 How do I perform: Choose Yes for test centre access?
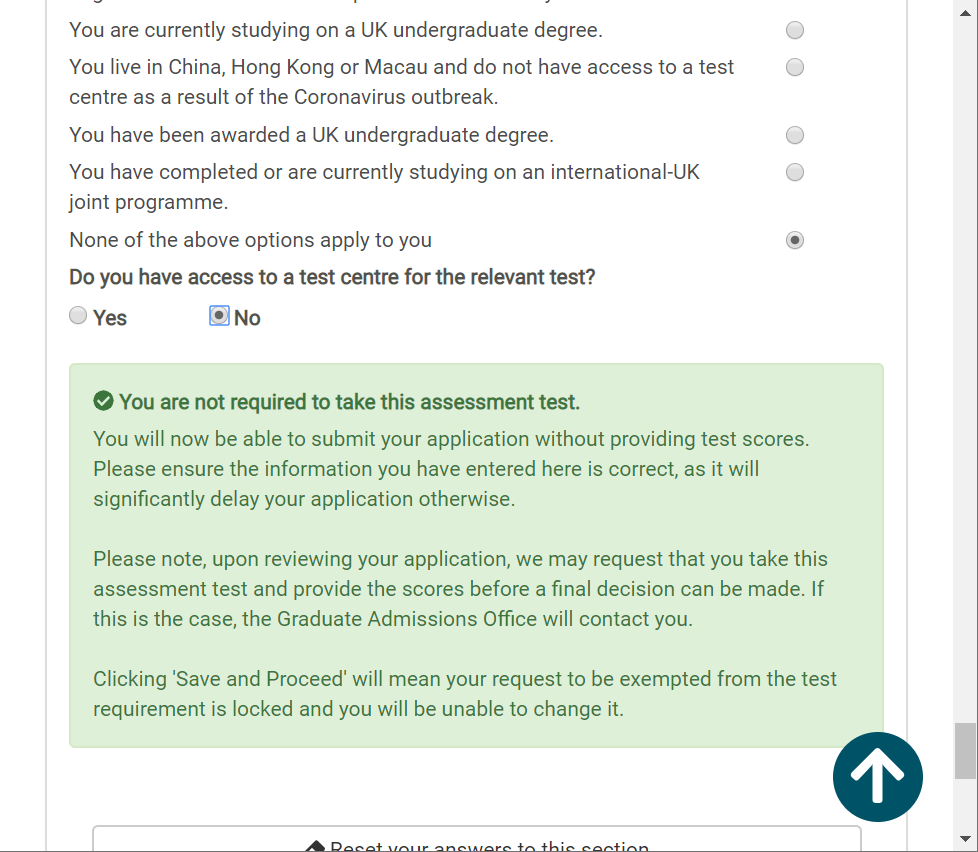click(x=78, y=316)
